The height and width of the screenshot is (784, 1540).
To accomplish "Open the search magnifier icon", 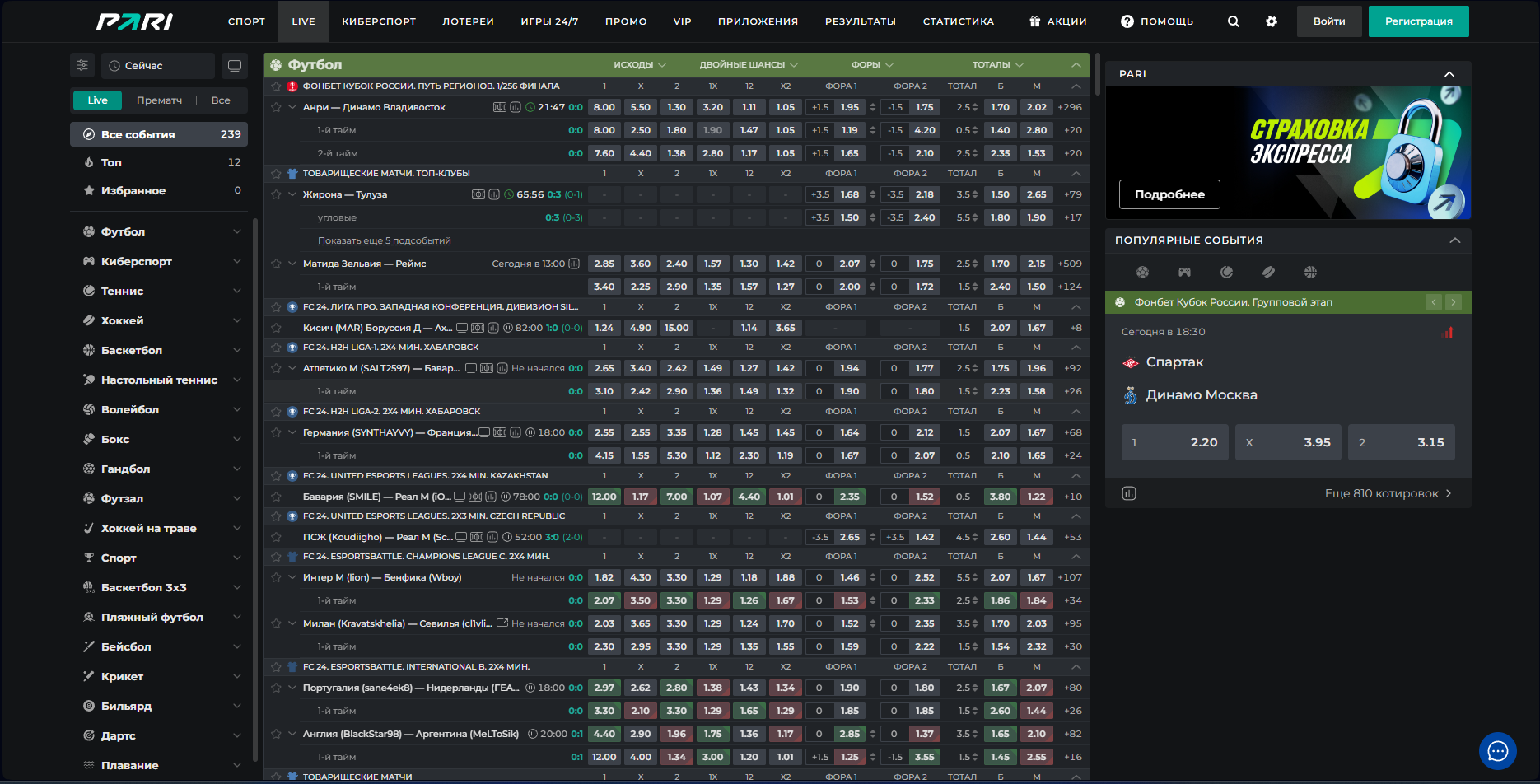I will click(x=1233, y=21).
